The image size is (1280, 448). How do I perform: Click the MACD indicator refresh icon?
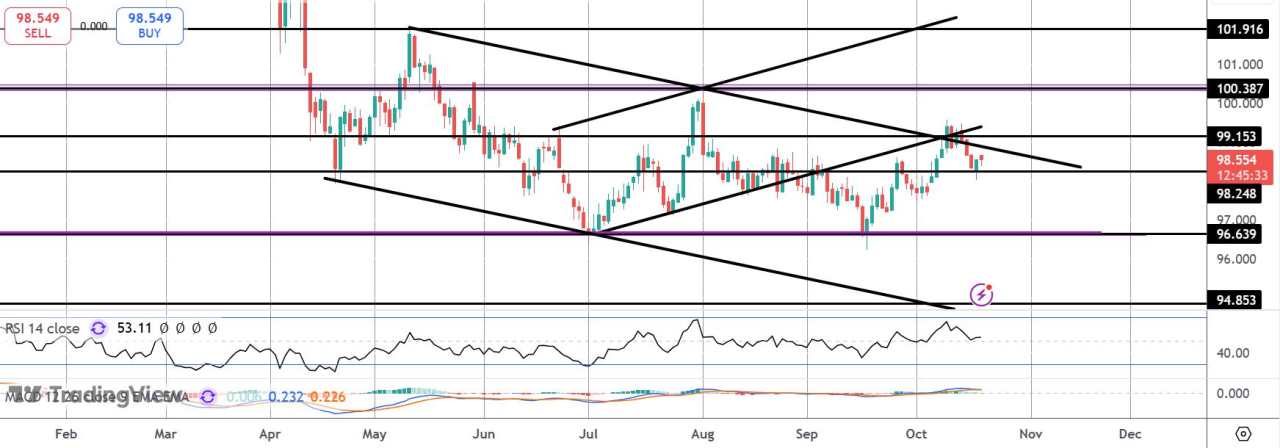[x=208, y=396]
